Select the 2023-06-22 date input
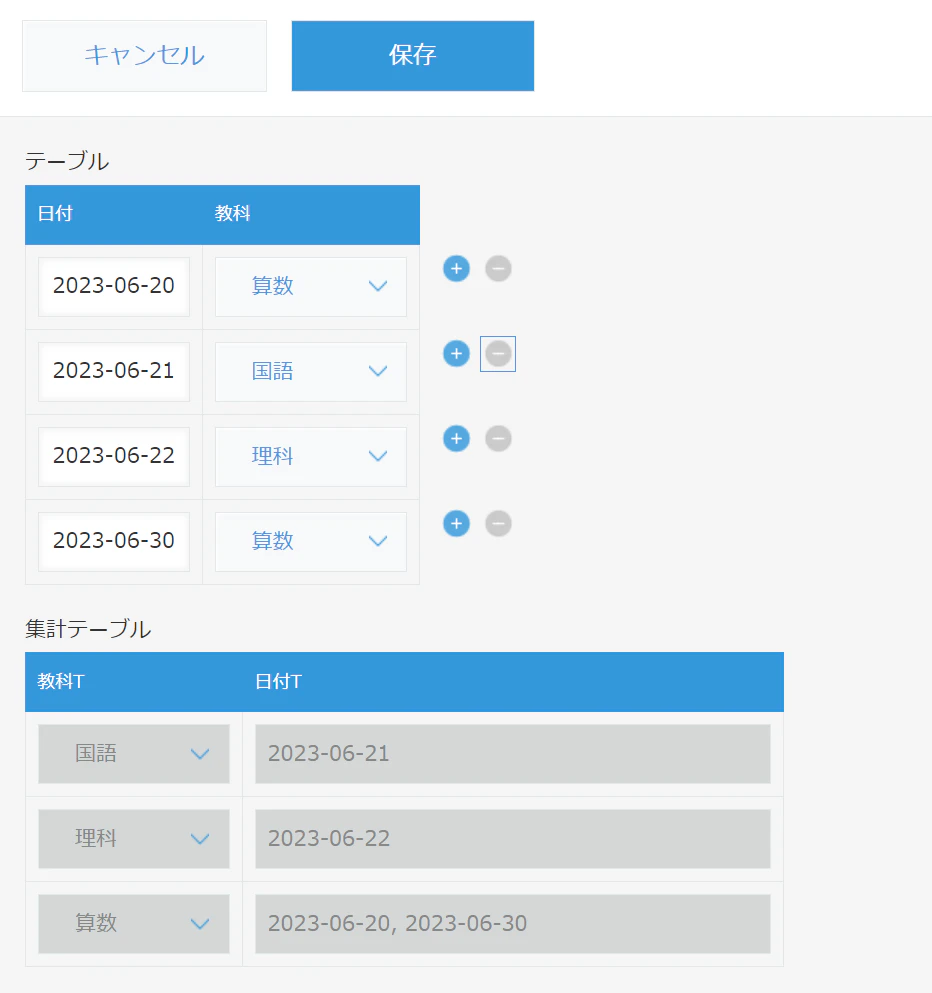This screenshot has width=932, height=993. (x=114, y=456)
